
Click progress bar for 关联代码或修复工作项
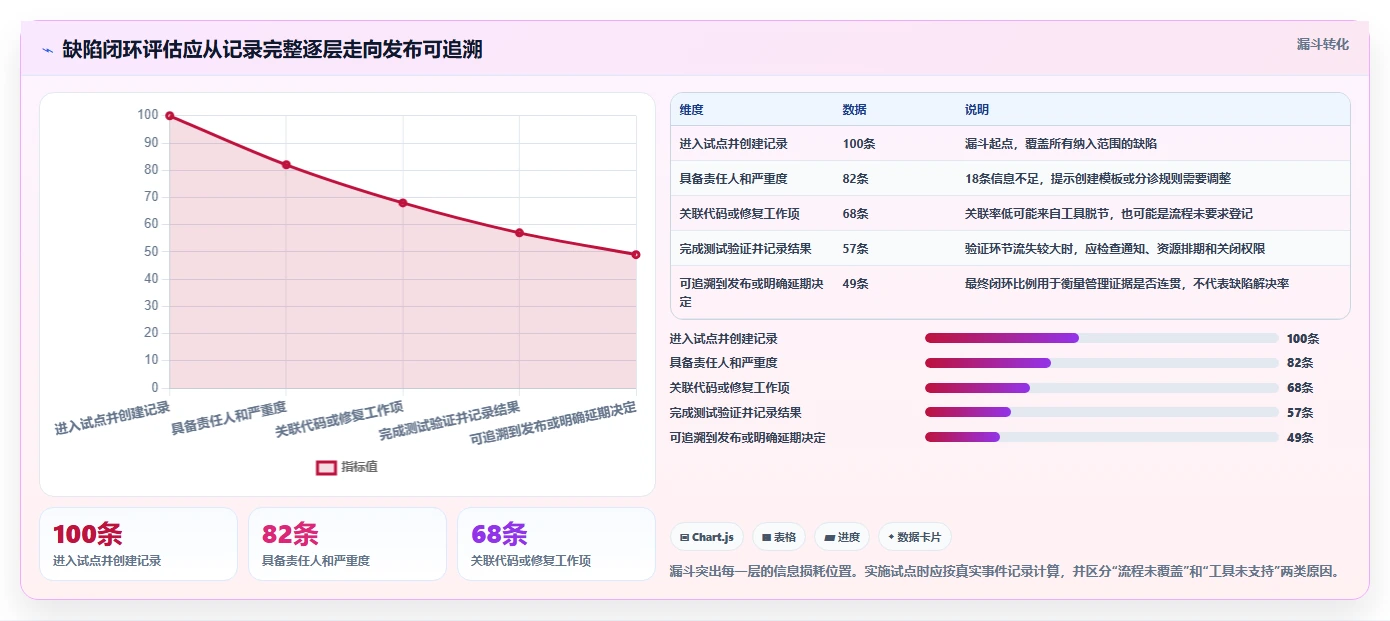point(1102,388)
